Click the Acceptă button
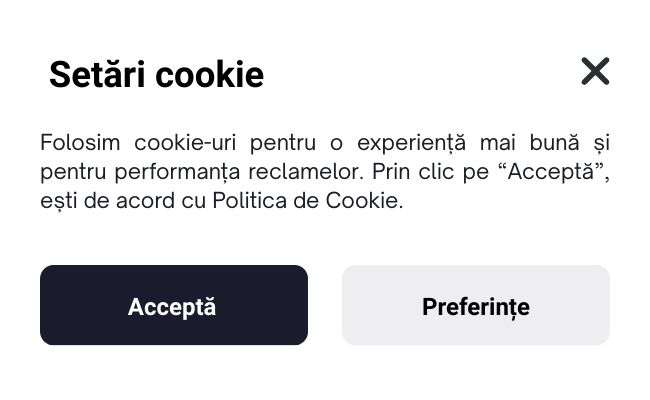 pos(174,305)
